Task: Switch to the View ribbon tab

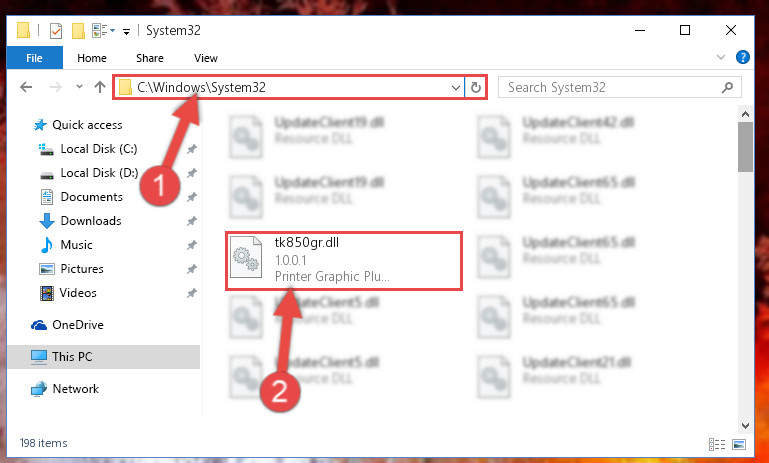Action: click(205, 58)
